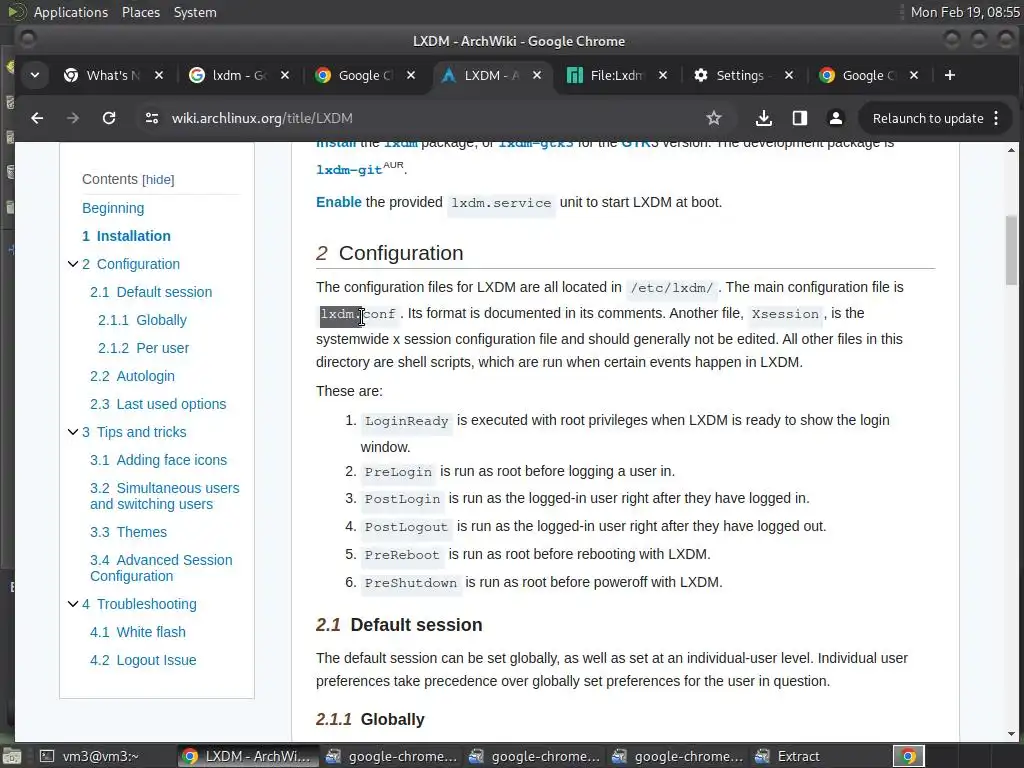Screen dimensions: 1024x768
Task: Go to 4.1 White flash in contents
Action: tap(138, 632)
